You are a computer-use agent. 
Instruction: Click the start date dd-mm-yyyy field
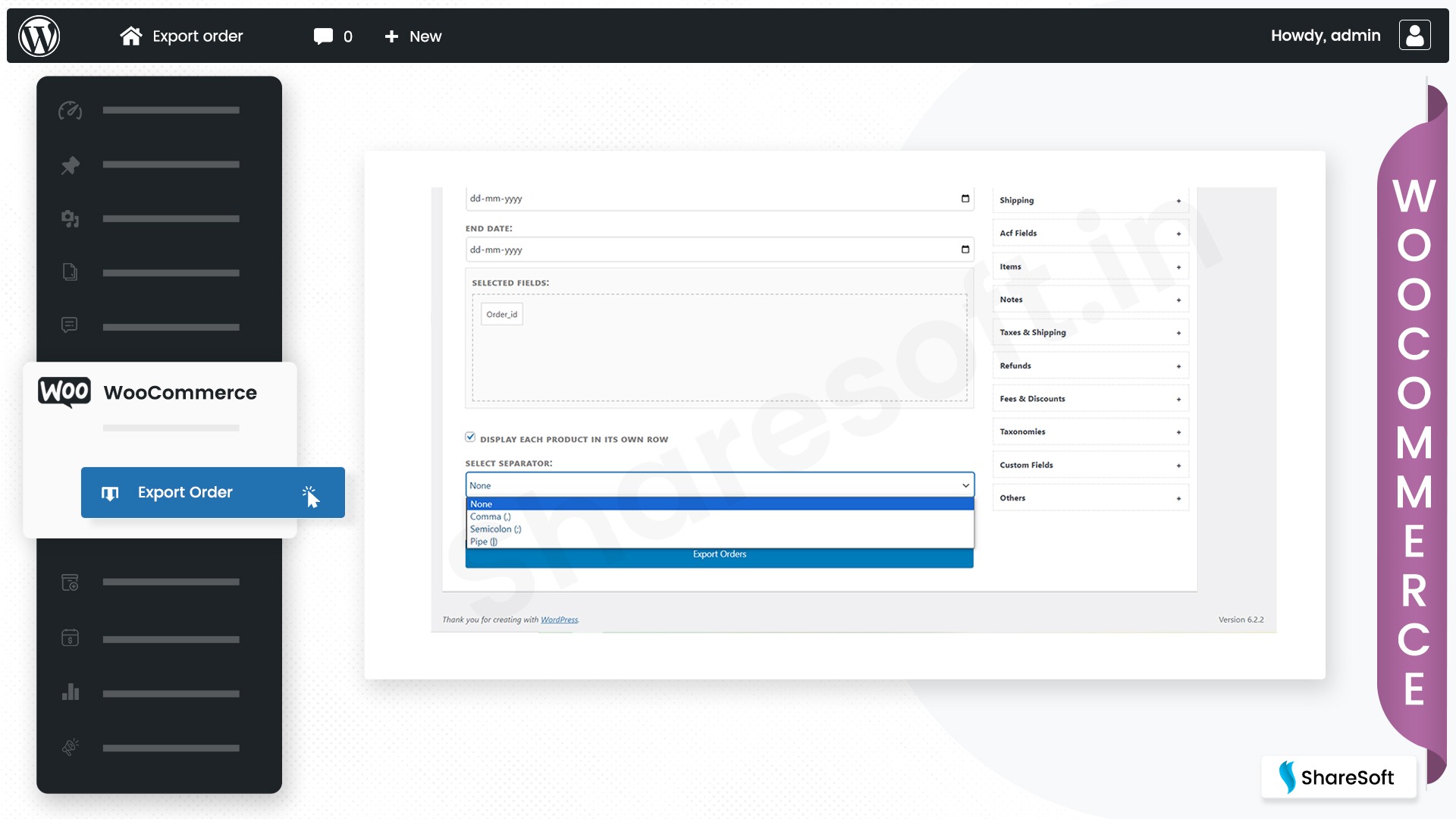720,199
